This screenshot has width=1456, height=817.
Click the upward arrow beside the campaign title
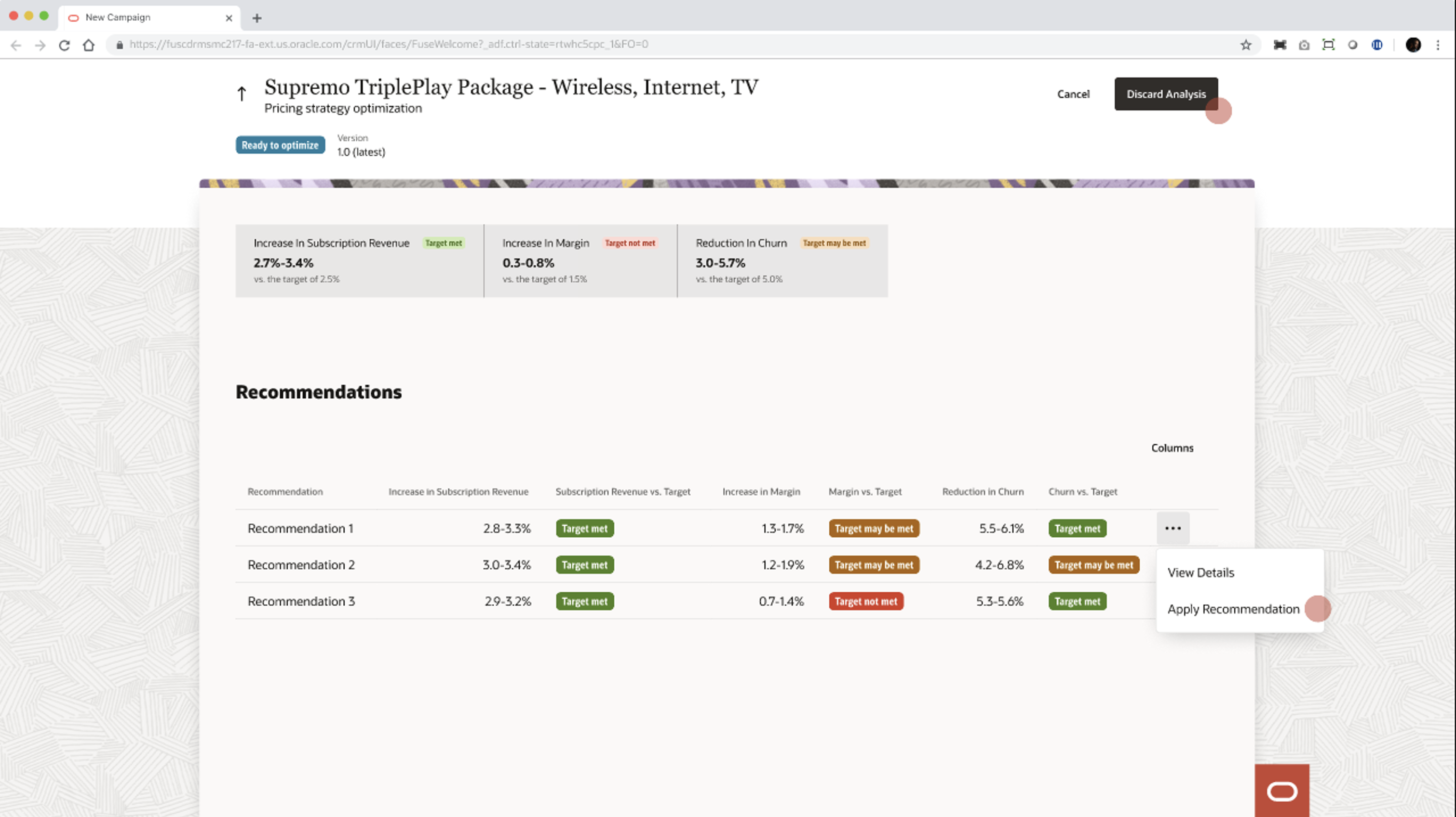(x=242, y=93)
